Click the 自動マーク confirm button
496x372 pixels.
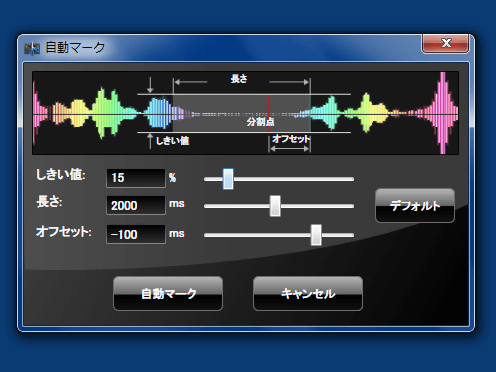pos(168,294)
